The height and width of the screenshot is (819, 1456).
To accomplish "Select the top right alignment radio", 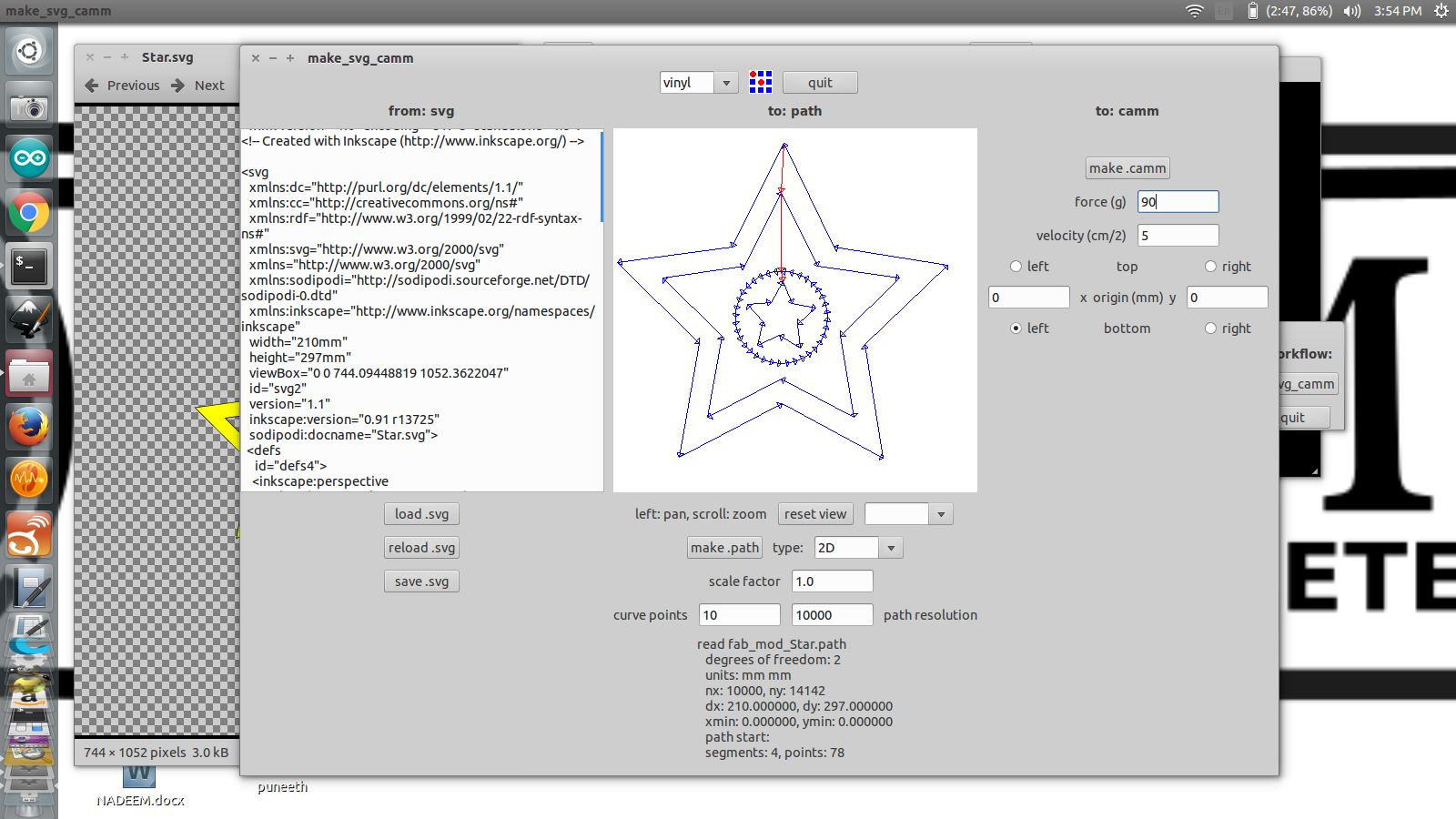I will [1210, 267].
